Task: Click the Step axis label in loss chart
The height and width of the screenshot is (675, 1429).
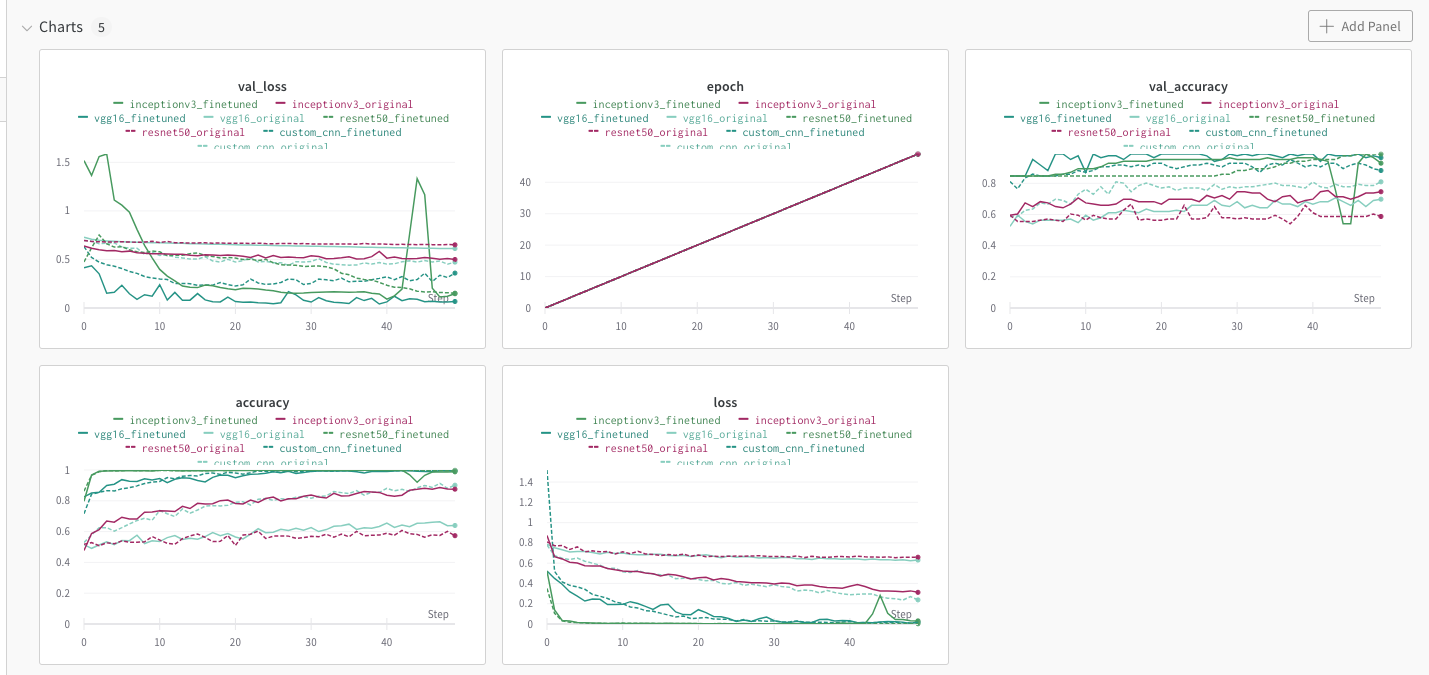Action: (901, 614)
